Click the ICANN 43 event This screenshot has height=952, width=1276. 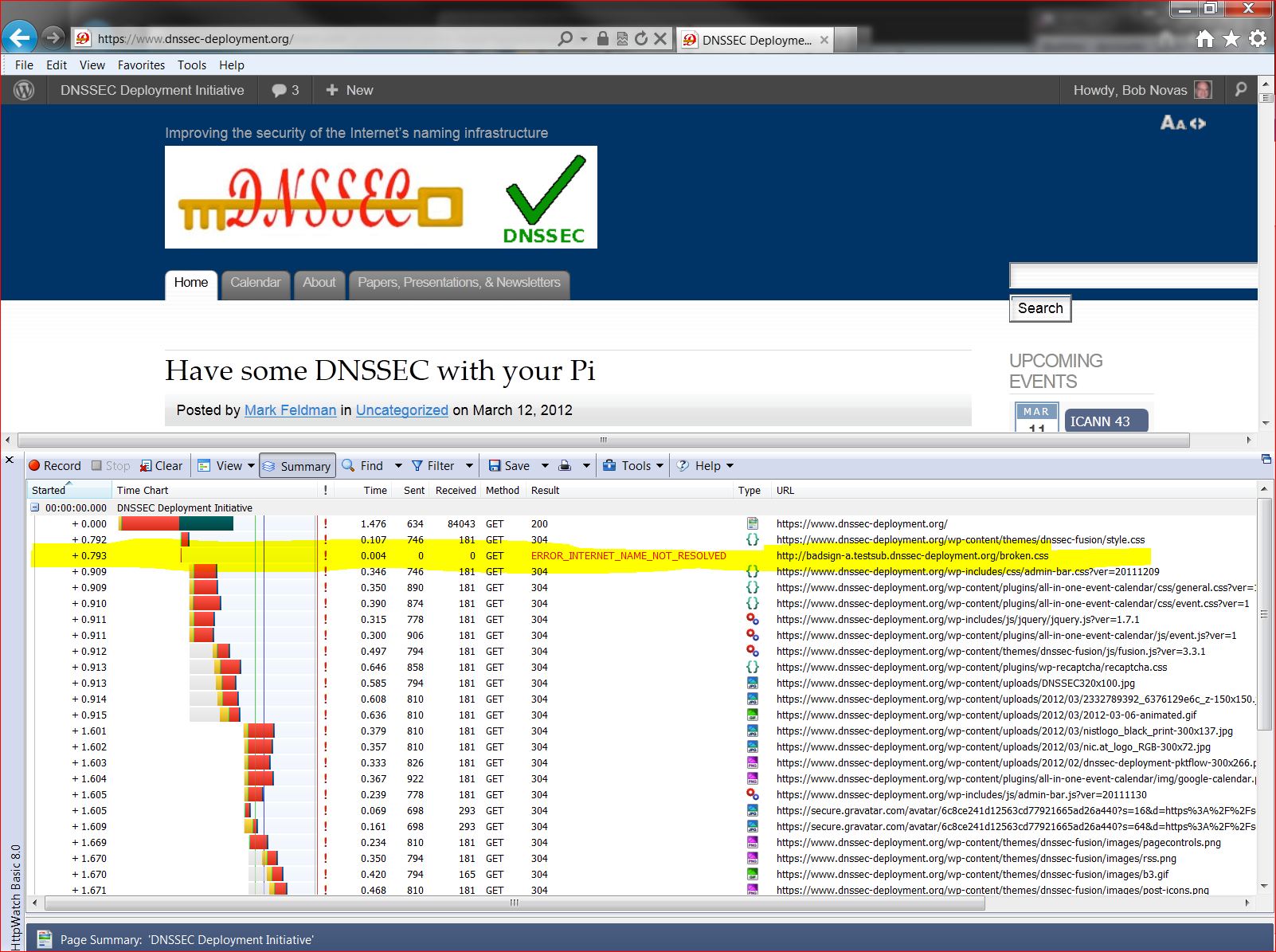(x=1106, y=421)
